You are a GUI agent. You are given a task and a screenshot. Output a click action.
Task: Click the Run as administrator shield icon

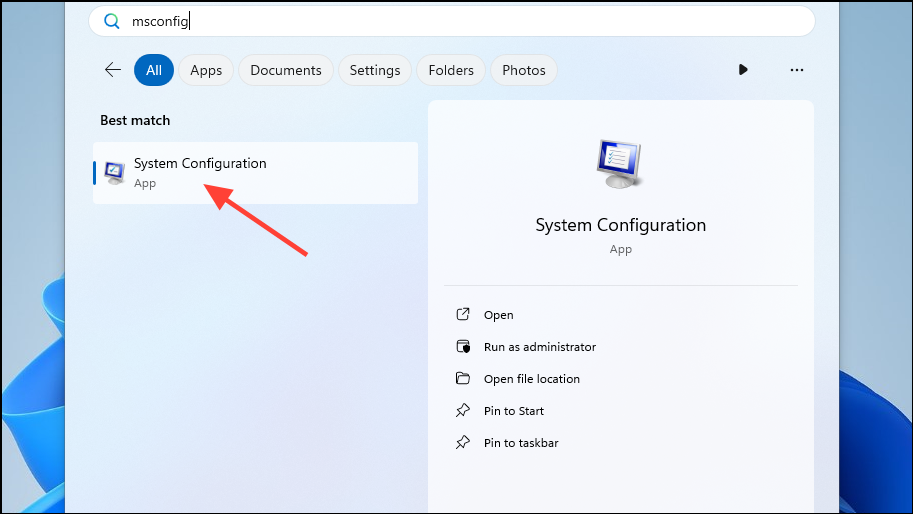(x=463, y=346)
